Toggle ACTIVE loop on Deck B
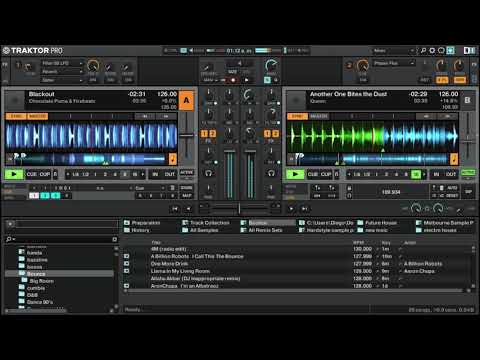Screen dimensions: 480x360 [x=468, y=172]
